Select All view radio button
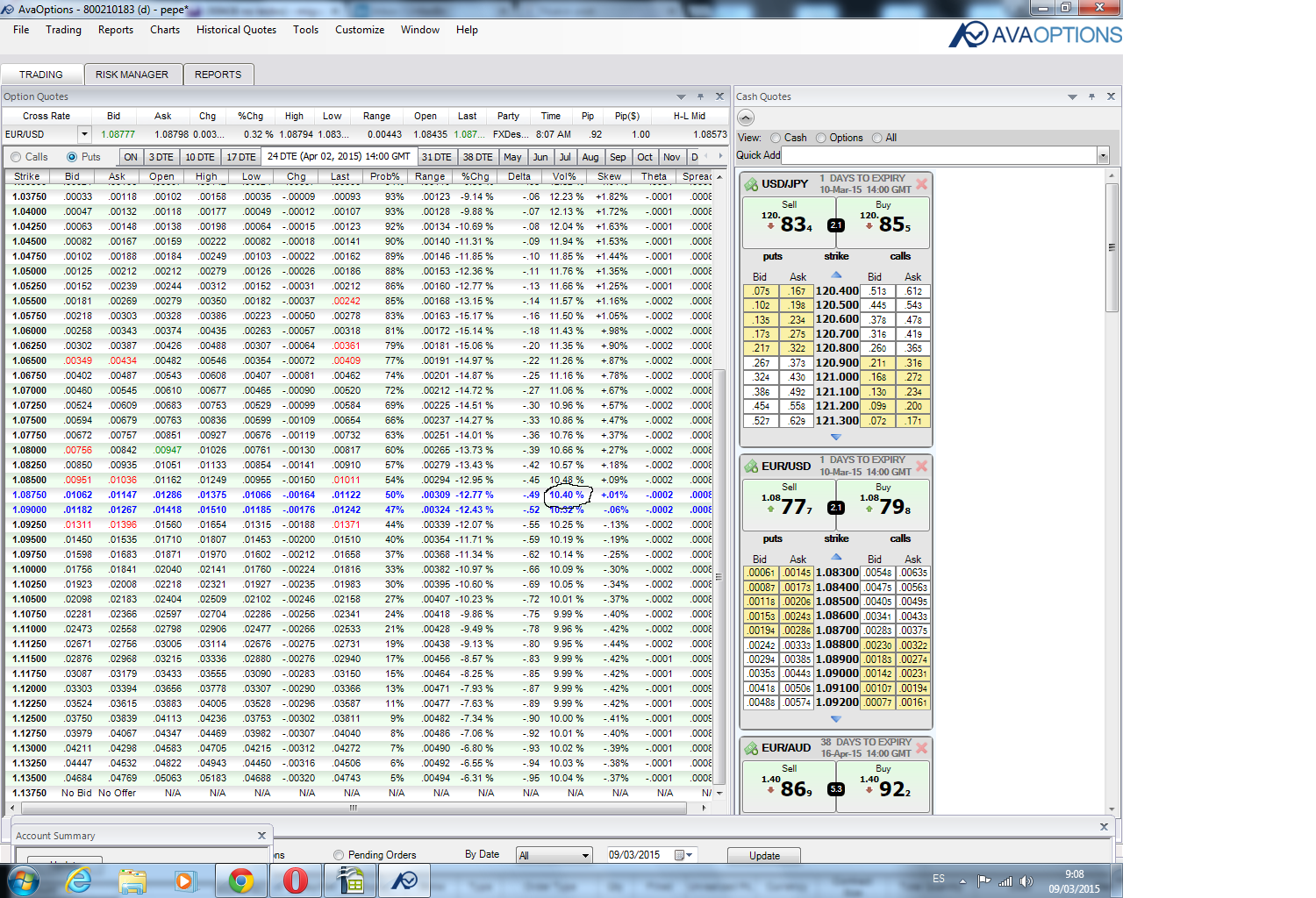Screen dimensions: 1316x898 point(876,138)
